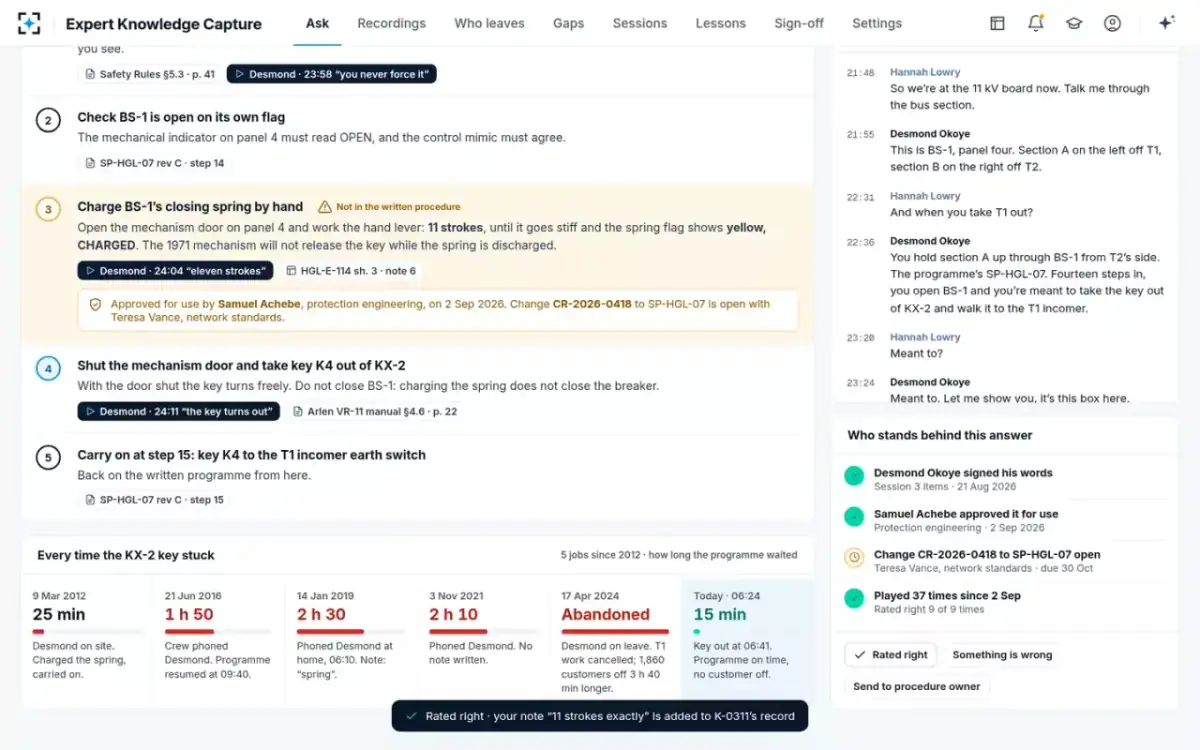
Task: Click clock icon beside 'Change CR-2026-0418 to SP-HGL-07 open'
Action: (853, 558)
